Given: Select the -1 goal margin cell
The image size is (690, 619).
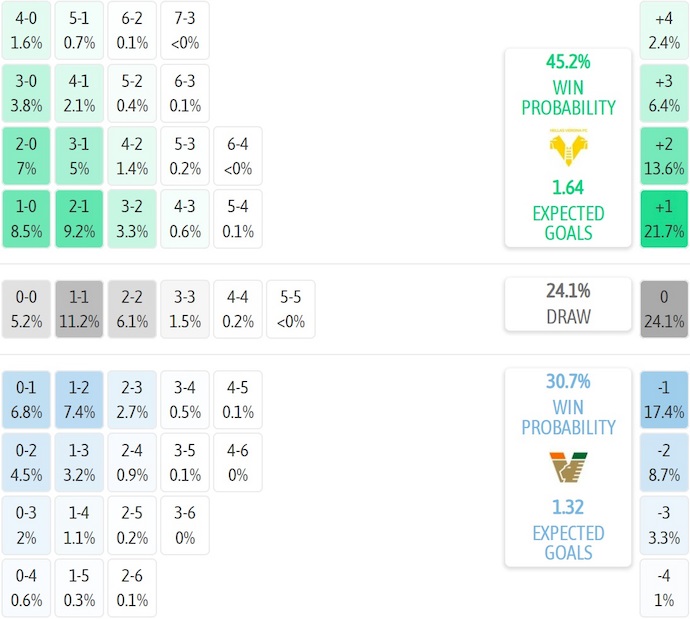Looking at the screenshot, I should (x=664, y=399).
